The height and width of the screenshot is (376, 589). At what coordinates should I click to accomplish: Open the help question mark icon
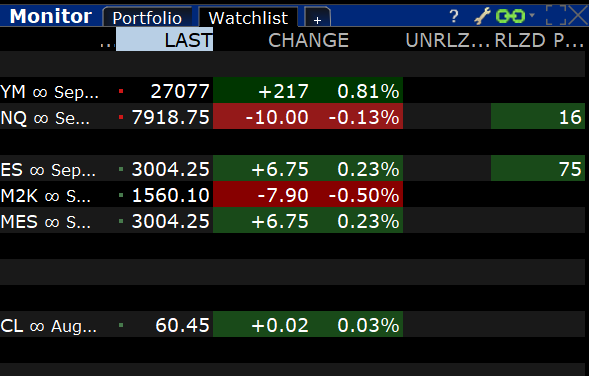pos(454,17)
